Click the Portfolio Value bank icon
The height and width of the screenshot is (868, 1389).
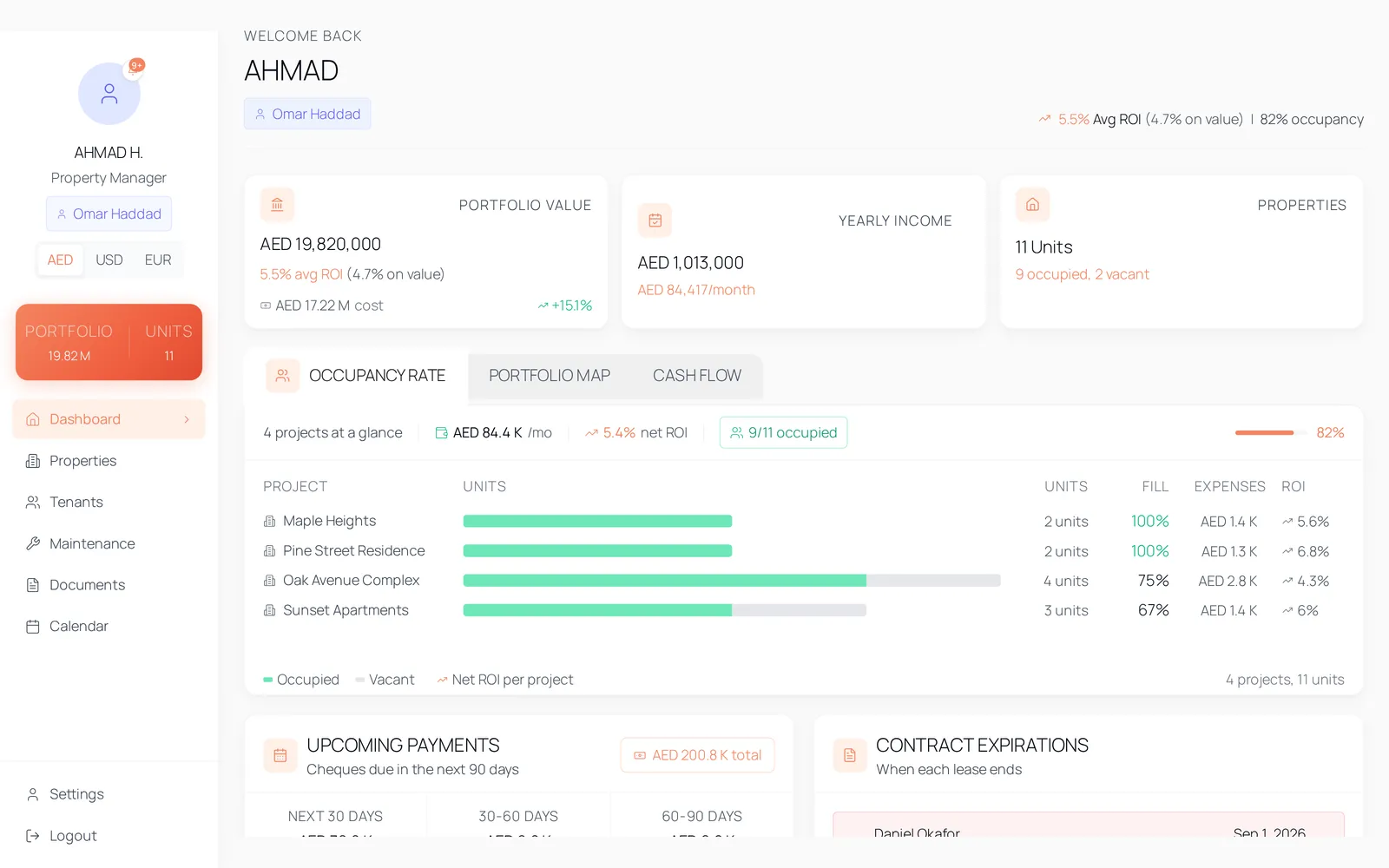click(x=277, y=205)
